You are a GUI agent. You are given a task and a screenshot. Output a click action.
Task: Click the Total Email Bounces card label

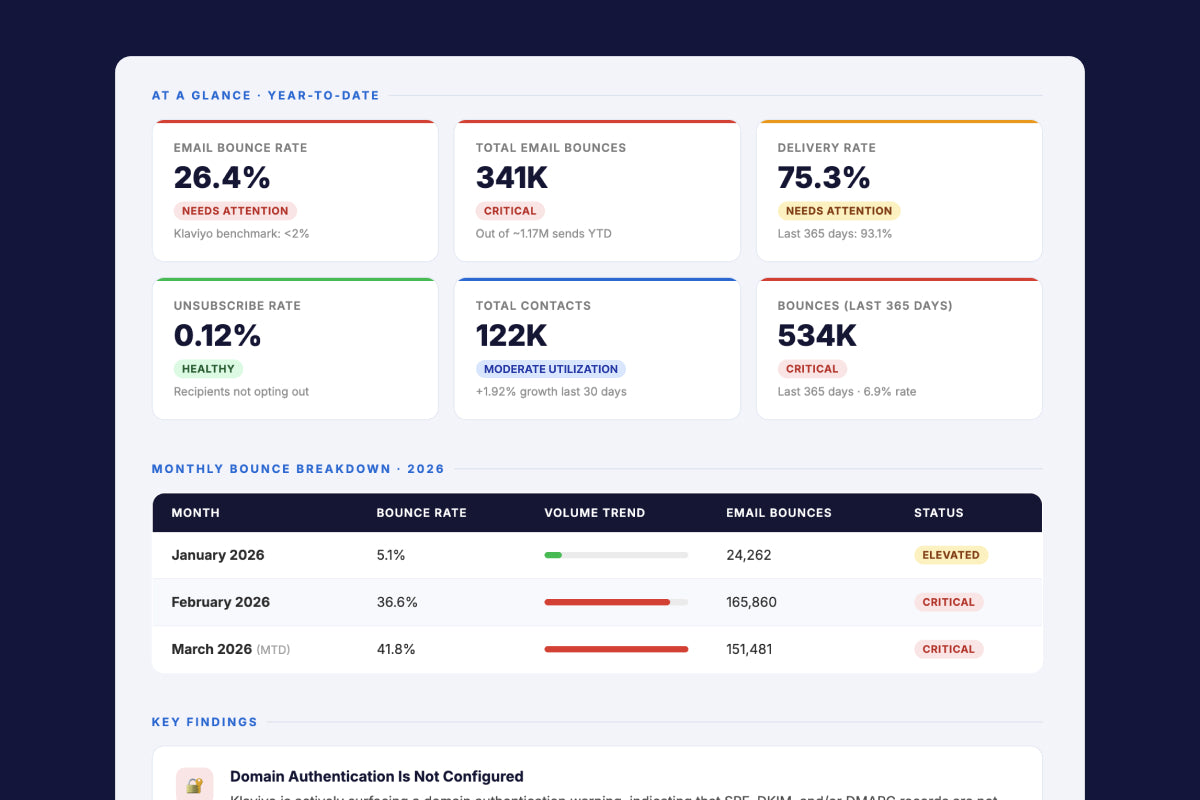click(551, 148)
